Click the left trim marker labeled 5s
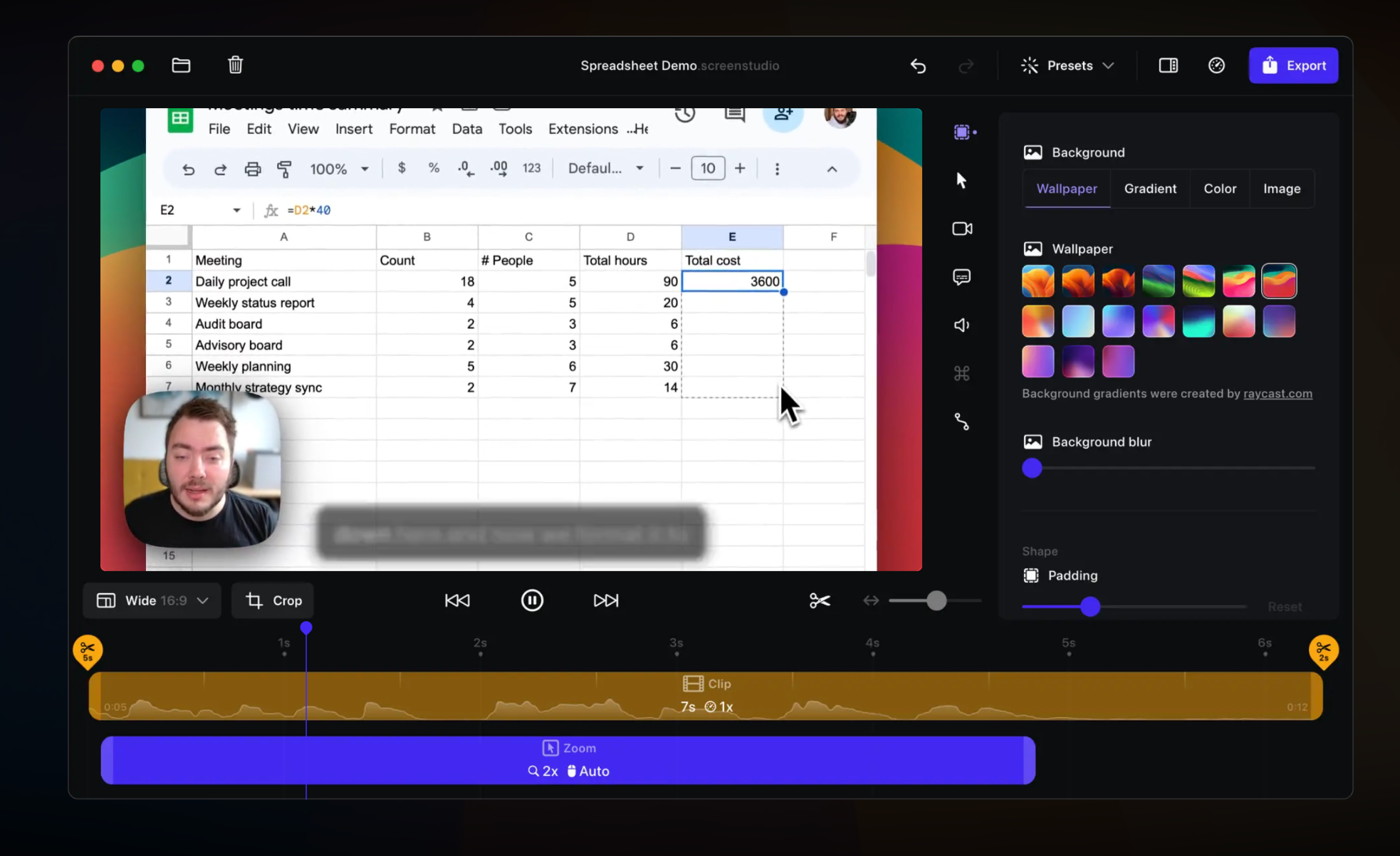Image resolution: width=1400 pixels, height=856 pixels. click(x=88, y=651)
